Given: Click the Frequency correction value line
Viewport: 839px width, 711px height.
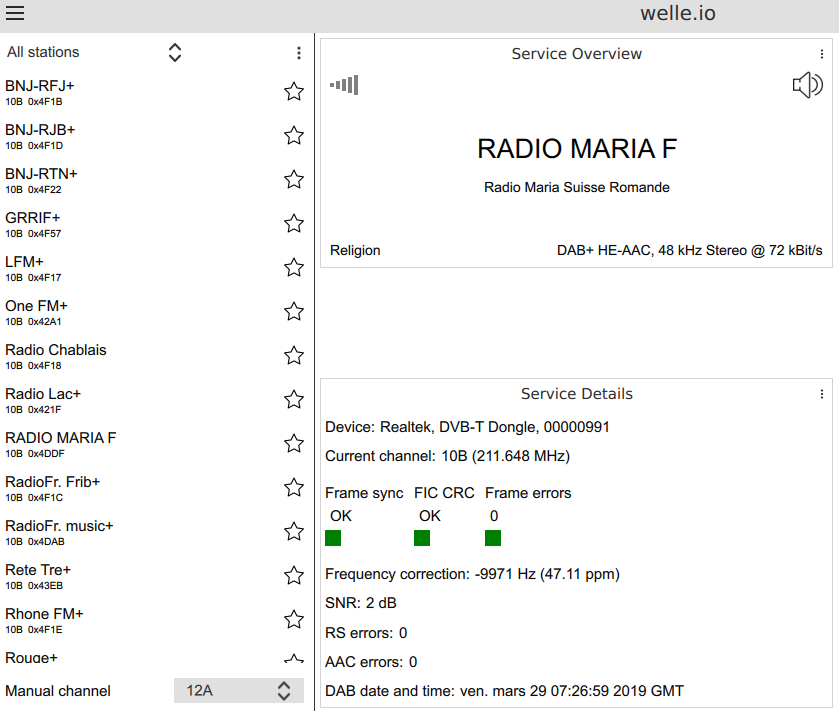Looking at the screenshot, I should [472, 574].
